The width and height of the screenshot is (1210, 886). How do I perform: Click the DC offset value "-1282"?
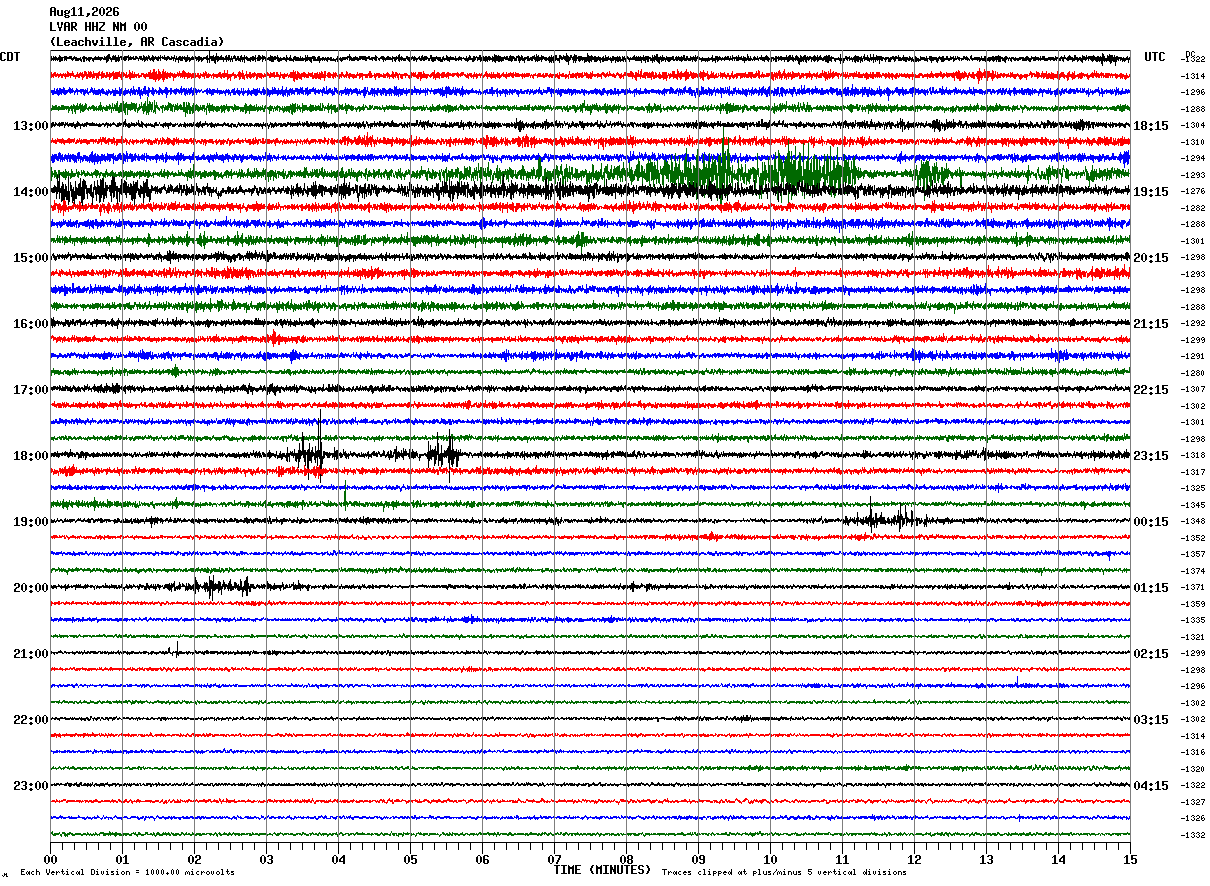[1193, 208]
